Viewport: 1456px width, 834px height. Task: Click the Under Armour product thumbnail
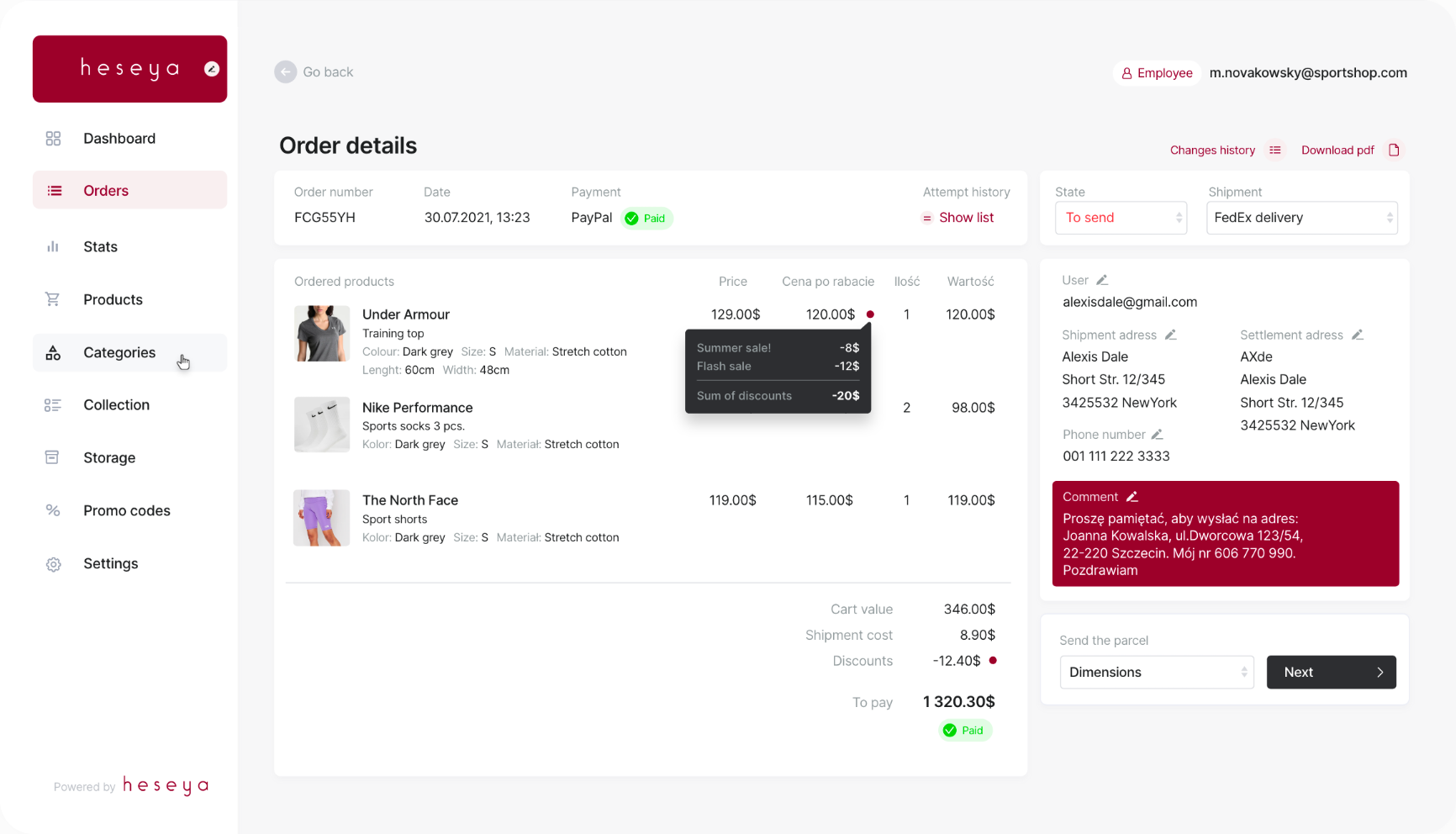[x=321, y=333]
